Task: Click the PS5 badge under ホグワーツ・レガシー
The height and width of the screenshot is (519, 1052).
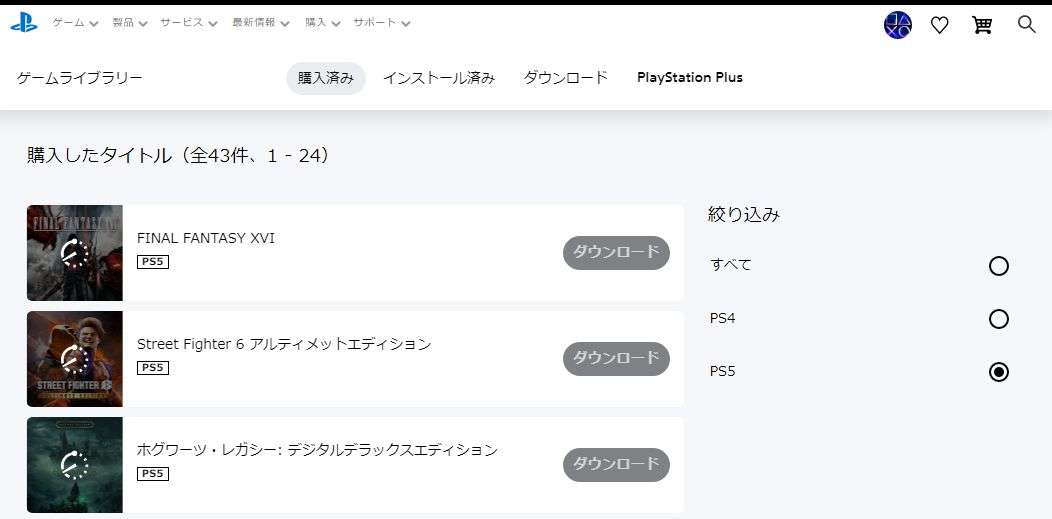Action: coord(152,474)
